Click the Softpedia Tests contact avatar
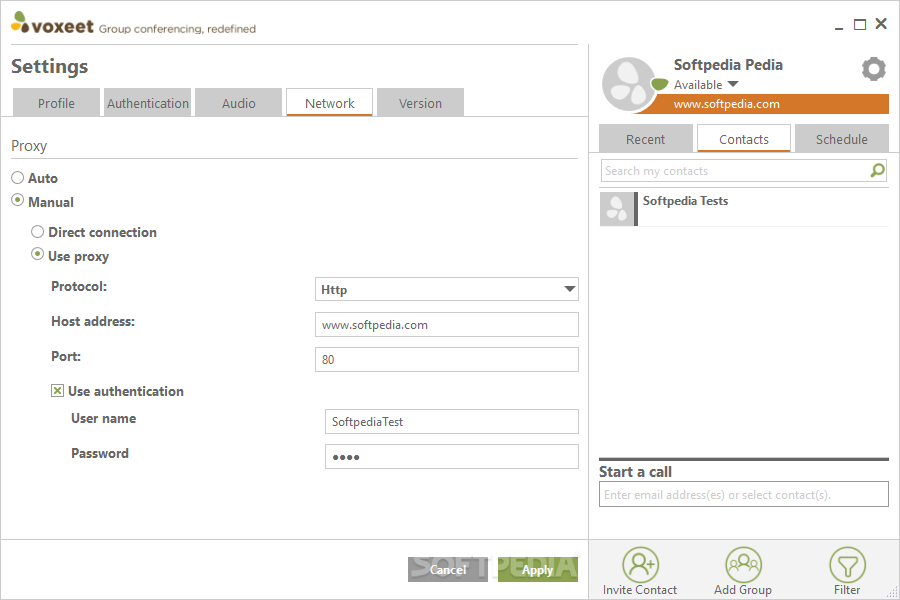This screenshot has width=900, height=600. (617, 208)
